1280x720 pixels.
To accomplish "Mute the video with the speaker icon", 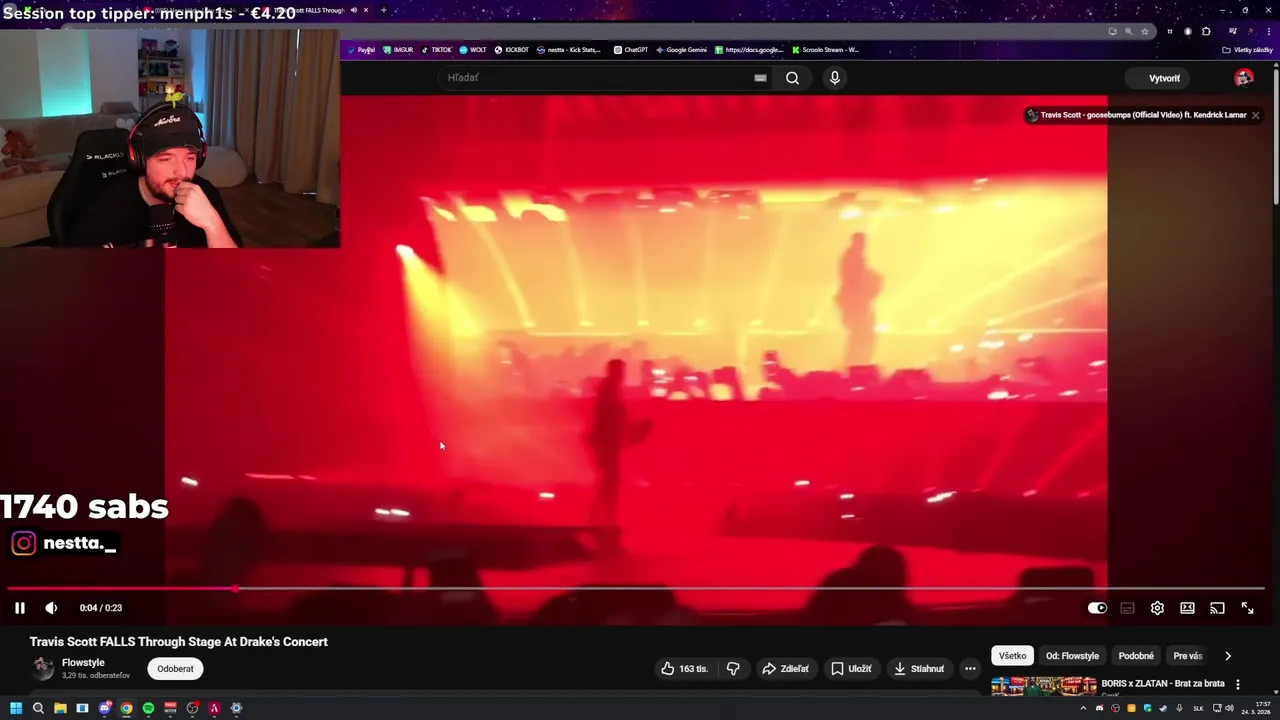I will pyautogui.click(x=51, y=608).
